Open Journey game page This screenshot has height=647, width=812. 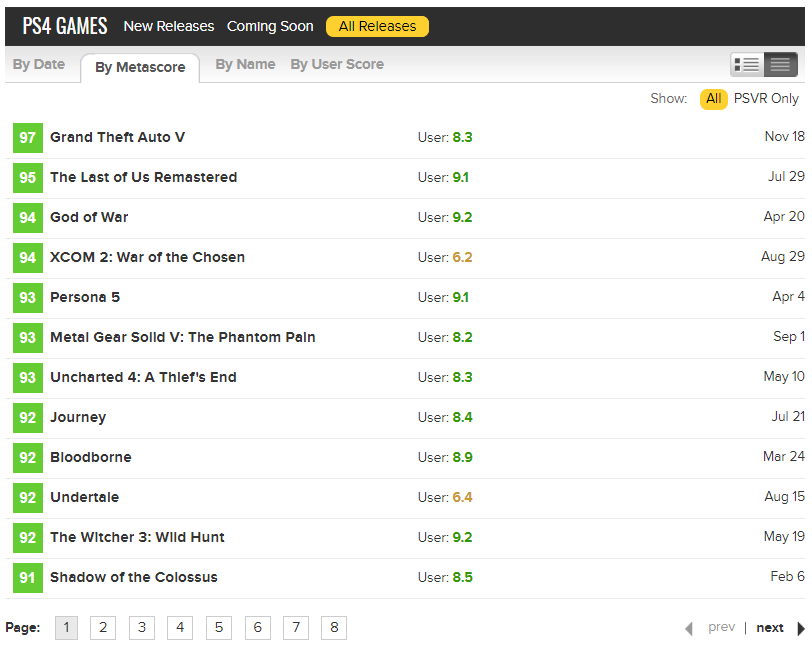click(x=78, y=418)
